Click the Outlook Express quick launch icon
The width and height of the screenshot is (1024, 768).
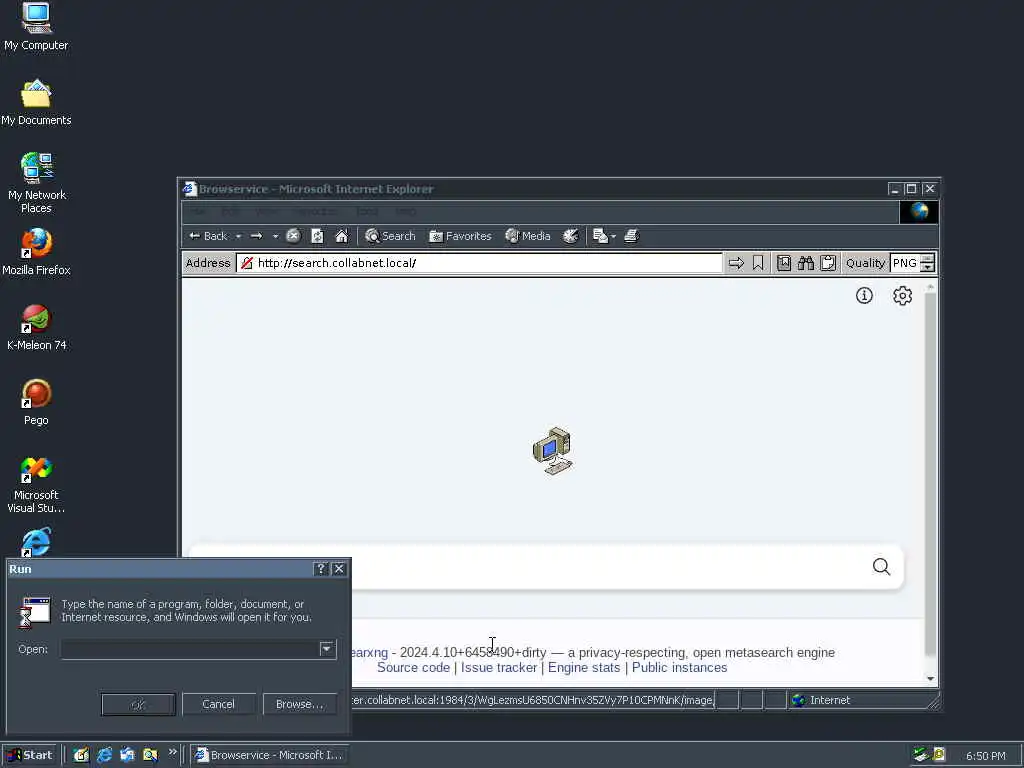click(127, 755)
